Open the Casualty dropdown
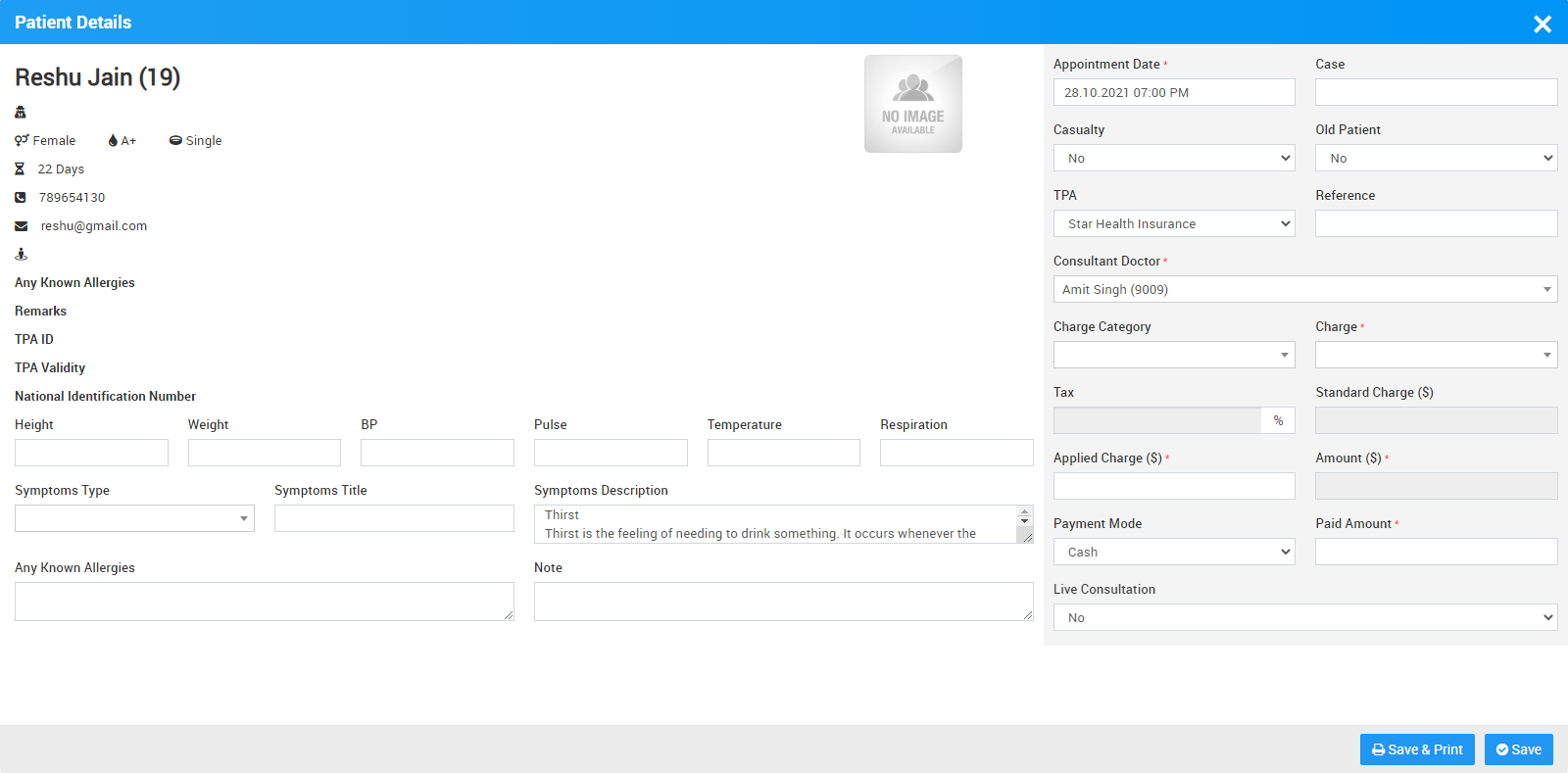Image resolution: width=1568 pixels, height=773 pixels. 1173,158
